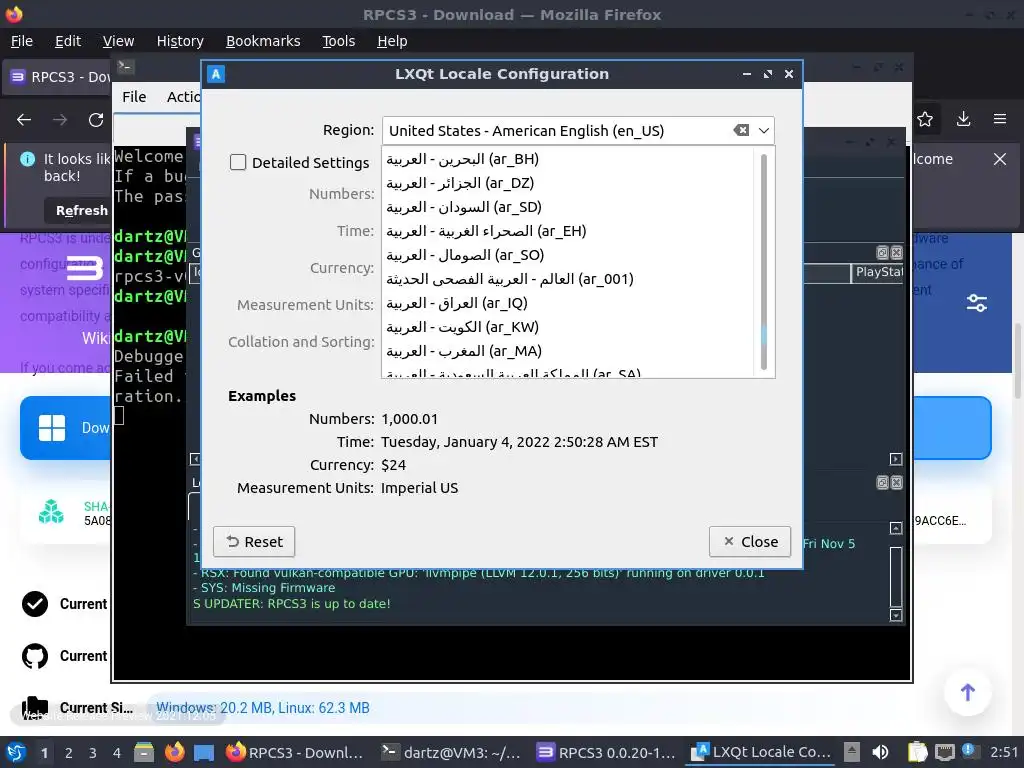This screenshot has height=768, width=1024.
Task: Switch to workspace 4
Action: pos(117,753)
